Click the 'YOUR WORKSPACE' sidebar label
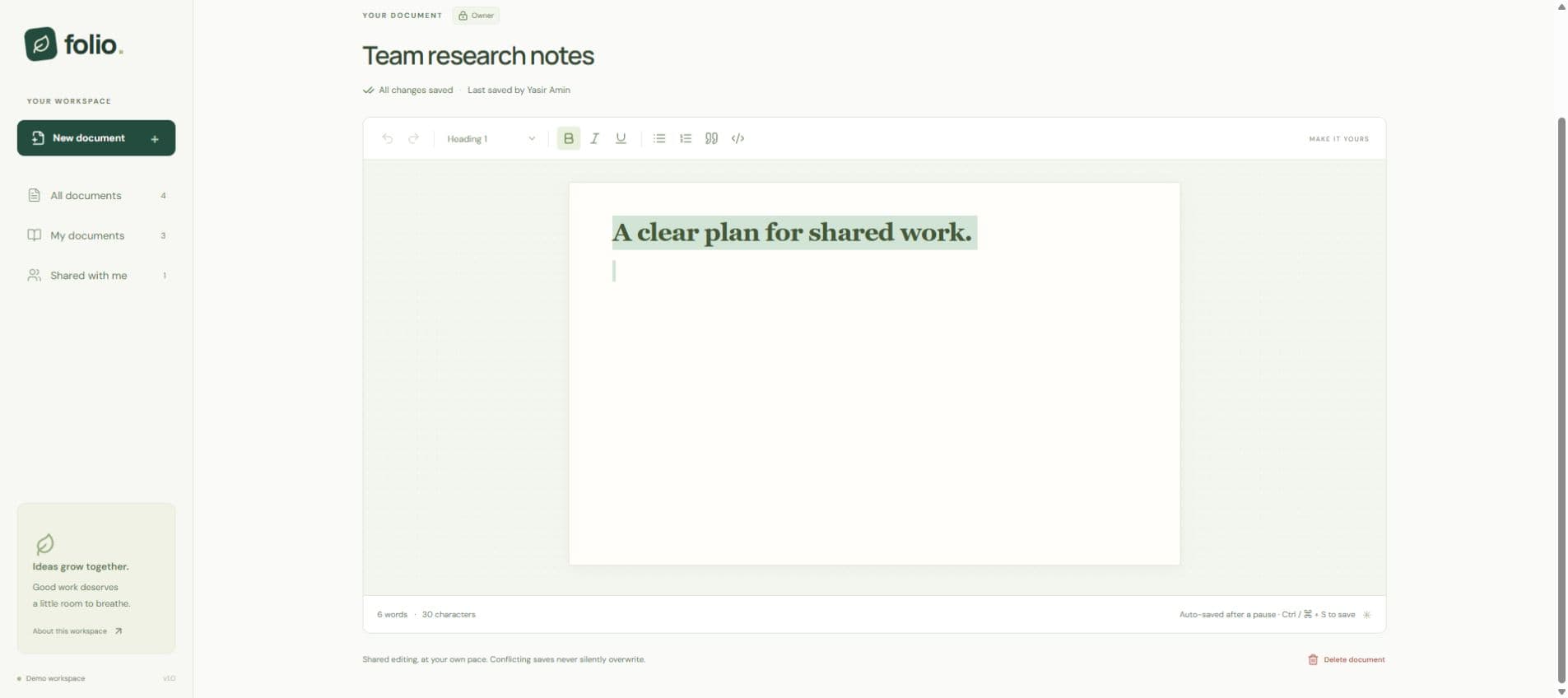 (x=68, y=101)
